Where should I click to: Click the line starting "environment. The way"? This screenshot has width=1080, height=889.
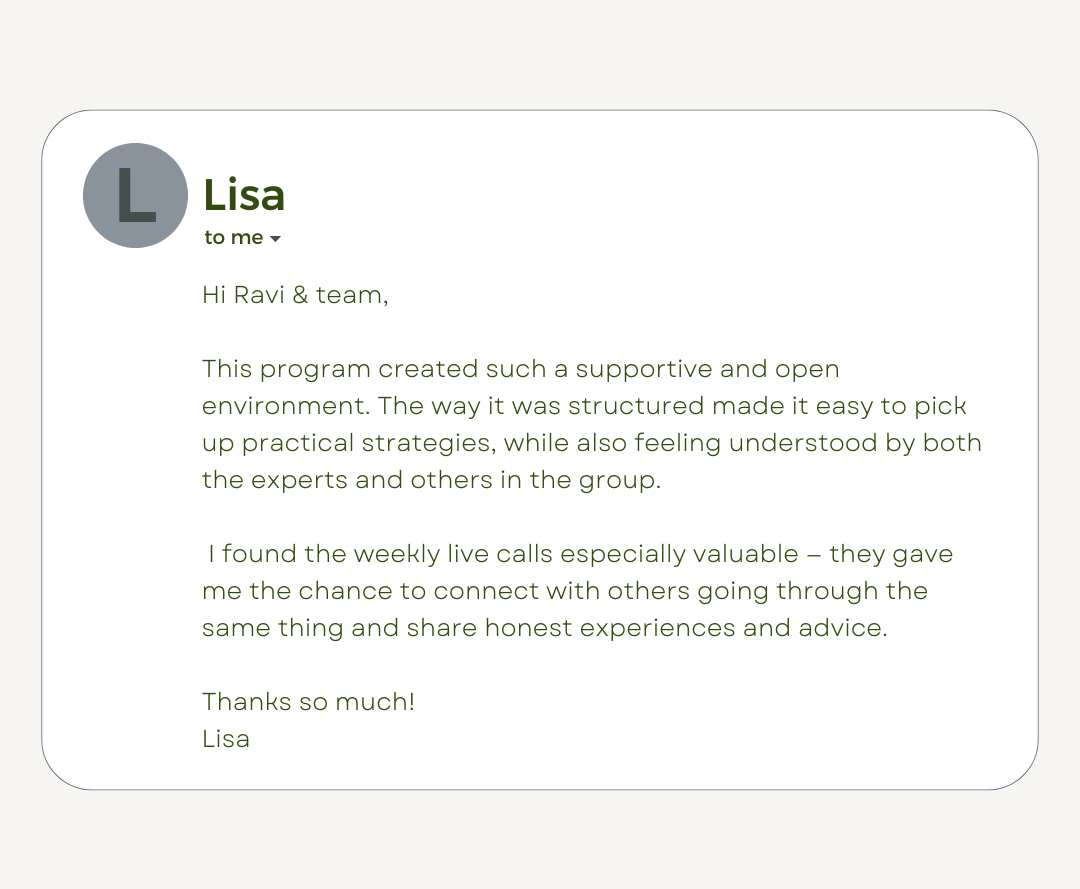click(x=584, y=406)
